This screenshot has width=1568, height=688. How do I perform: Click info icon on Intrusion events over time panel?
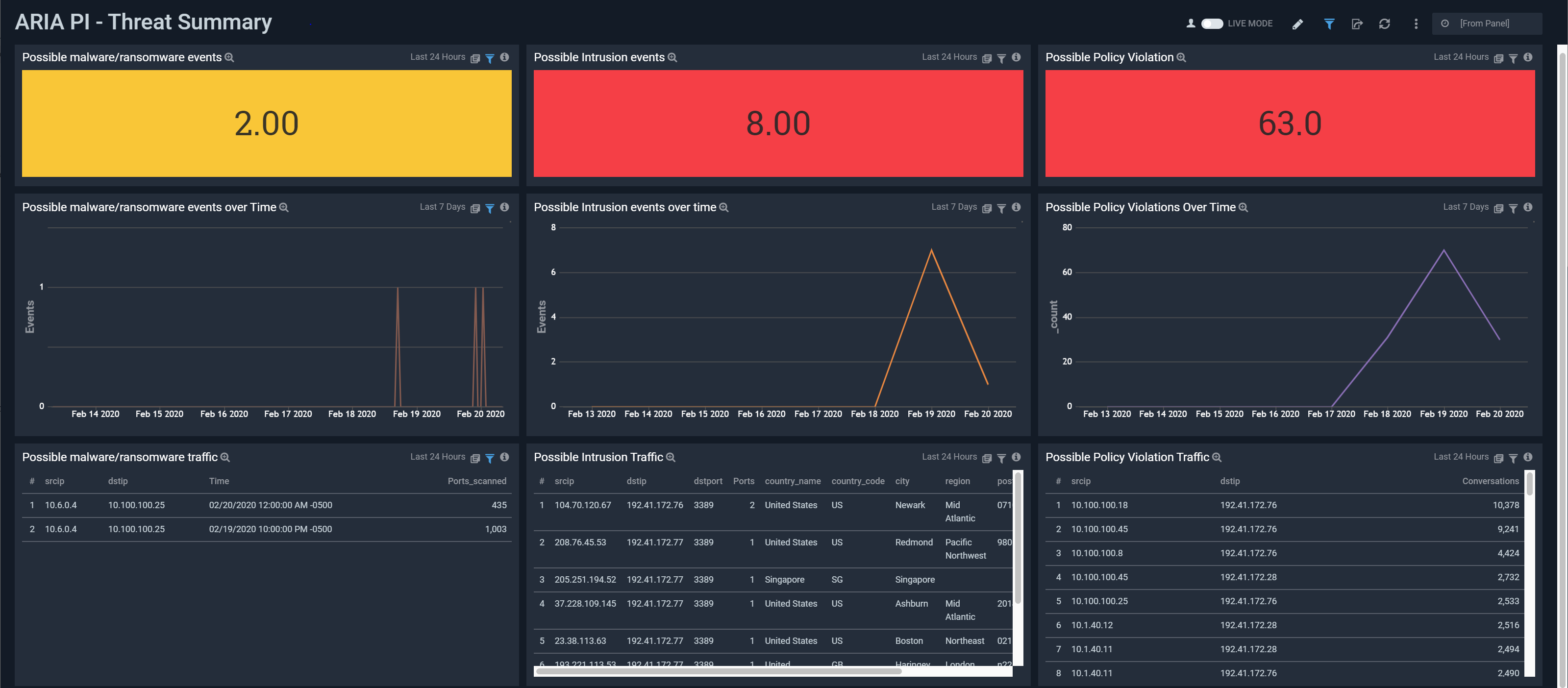(1016, 207)
